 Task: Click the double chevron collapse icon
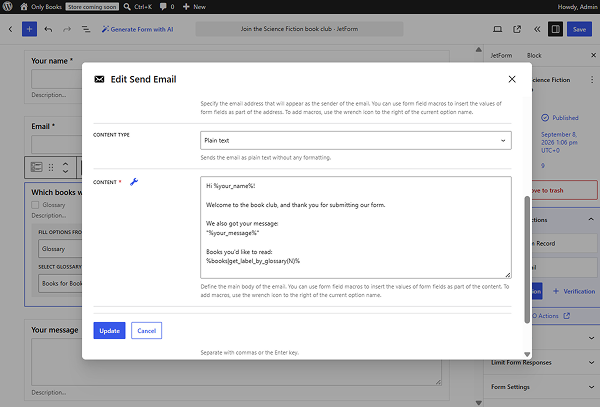(x=537, y=29)
